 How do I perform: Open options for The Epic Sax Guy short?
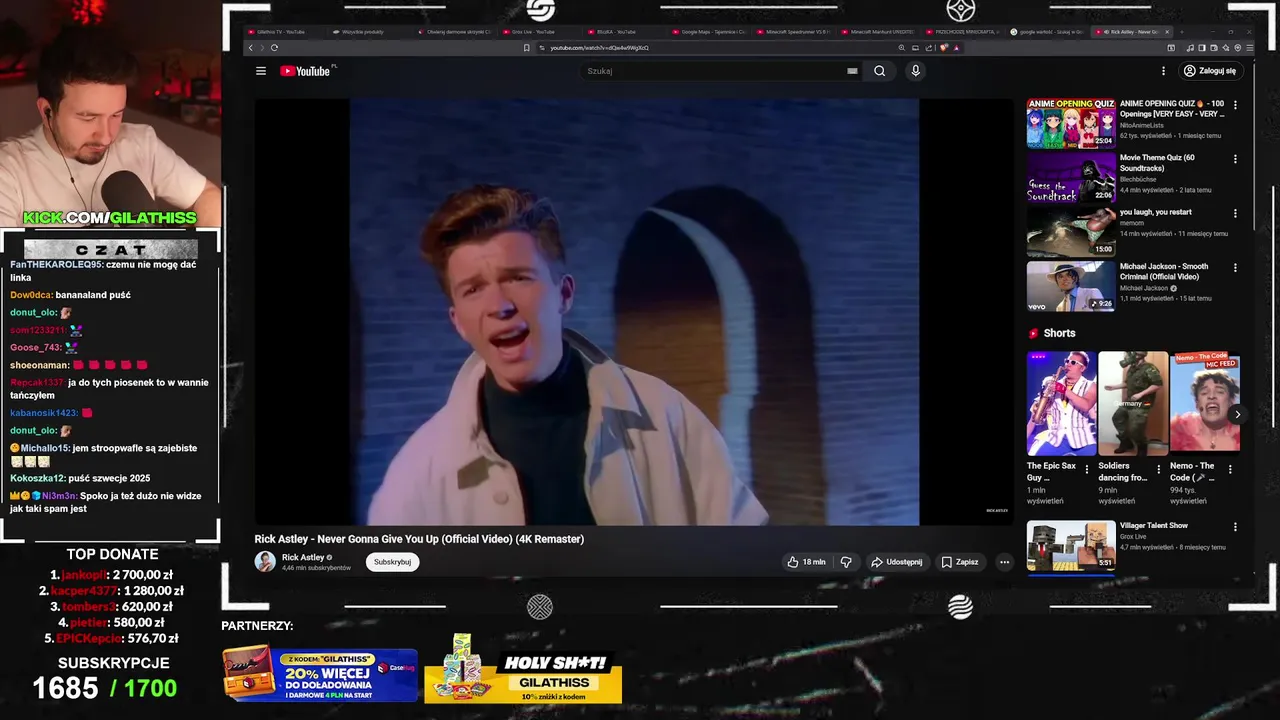pos(1087,468)
